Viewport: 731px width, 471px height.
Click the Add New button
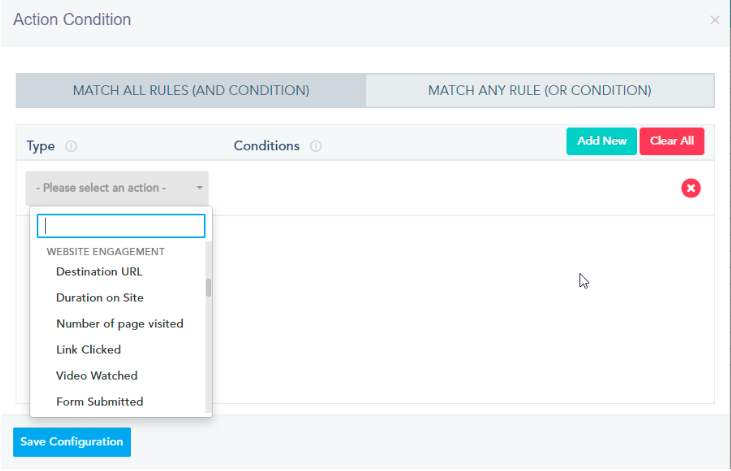(x=601, y=141)
